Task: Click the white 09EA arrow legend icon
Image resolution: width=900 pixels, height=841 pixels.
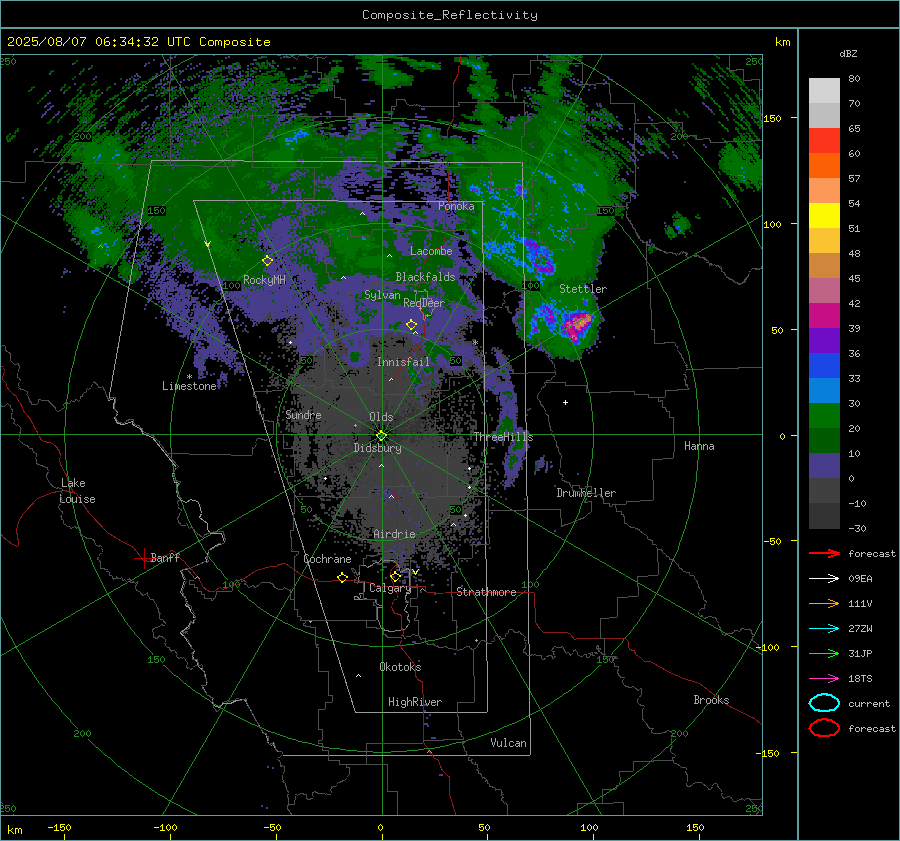Action: (x=824, y=579)
